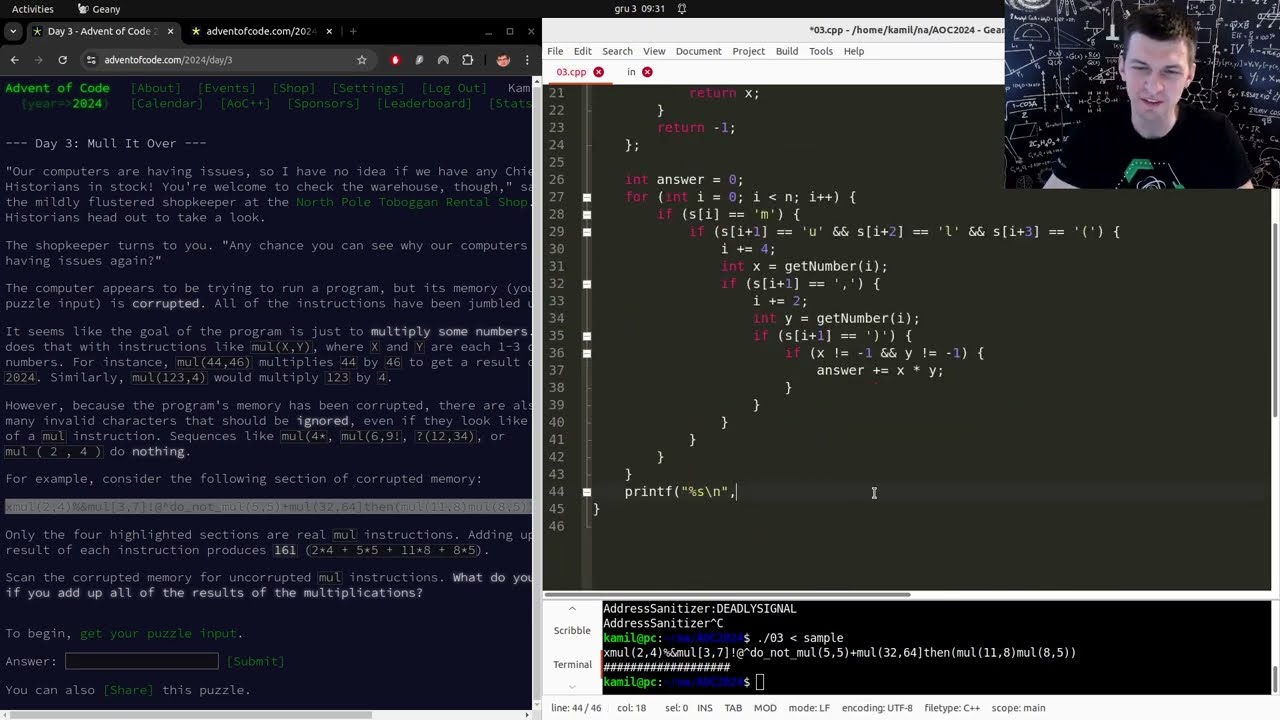Collapse fold marker at line 32

pos(587,284)
